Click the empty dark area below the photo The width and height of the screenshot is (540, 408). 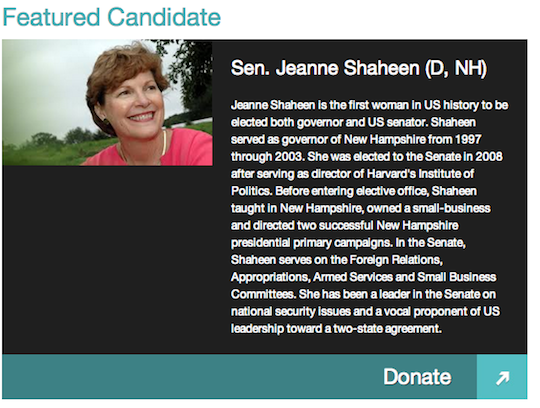107,258
